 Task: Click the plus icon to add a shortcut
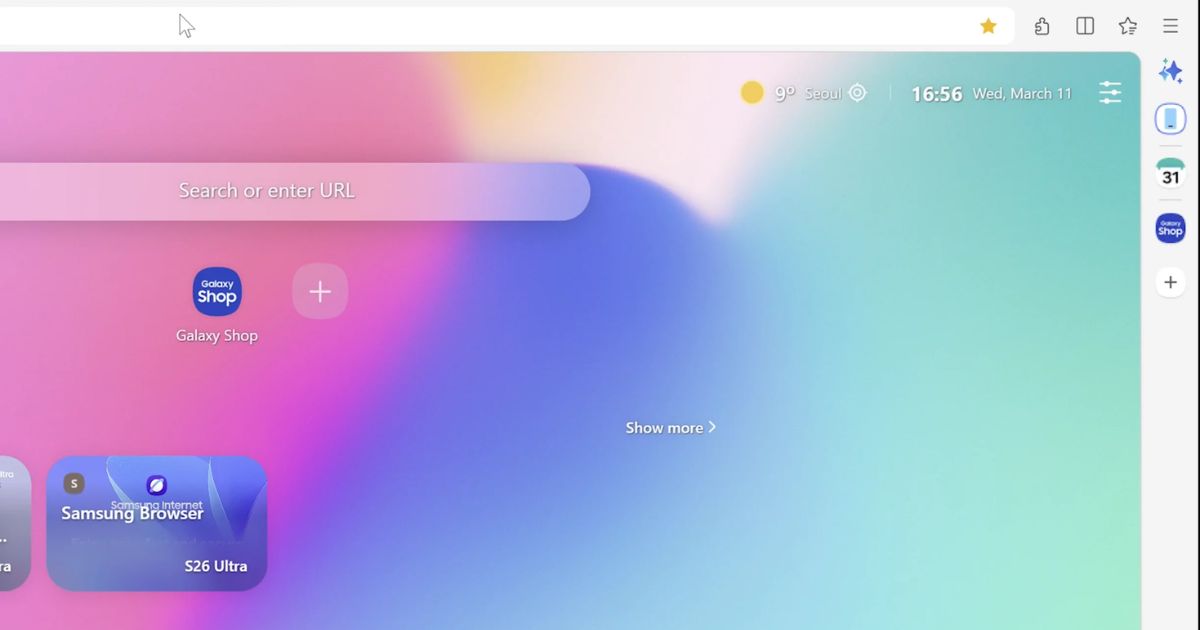pyautogui.click(x=320, y=291)
